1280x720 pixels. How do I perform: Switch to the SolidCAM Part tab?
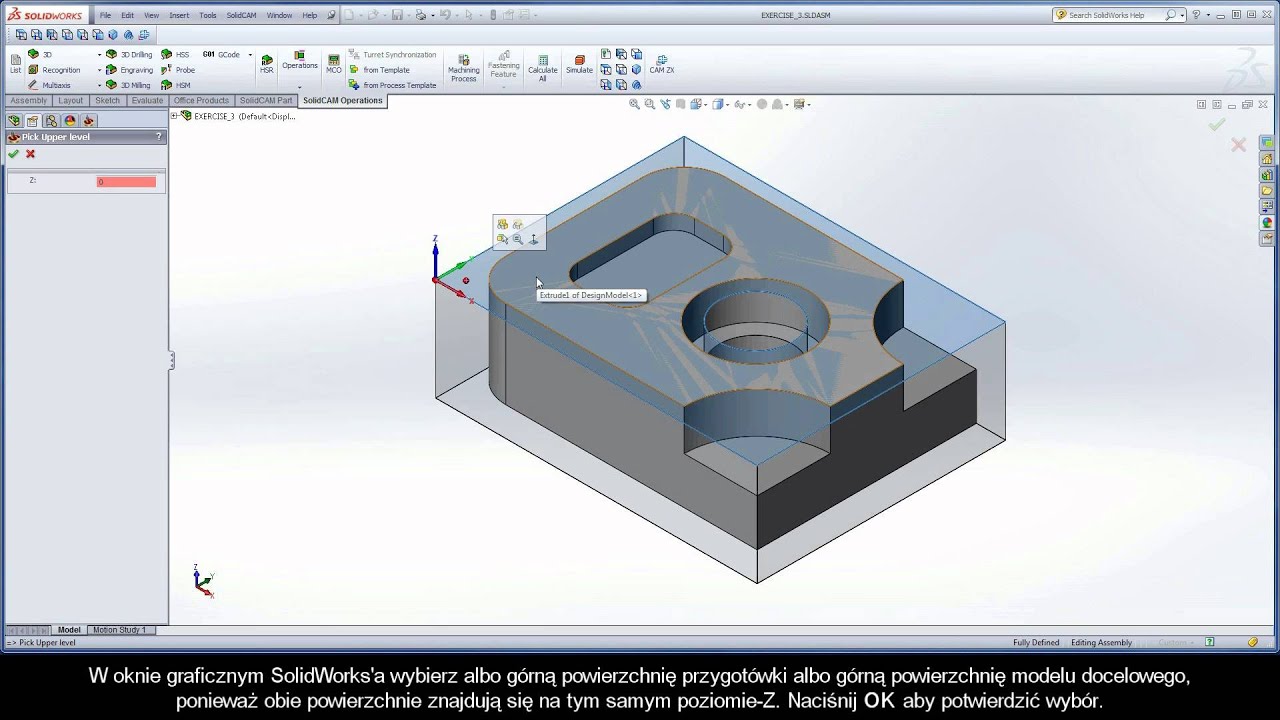266,100
